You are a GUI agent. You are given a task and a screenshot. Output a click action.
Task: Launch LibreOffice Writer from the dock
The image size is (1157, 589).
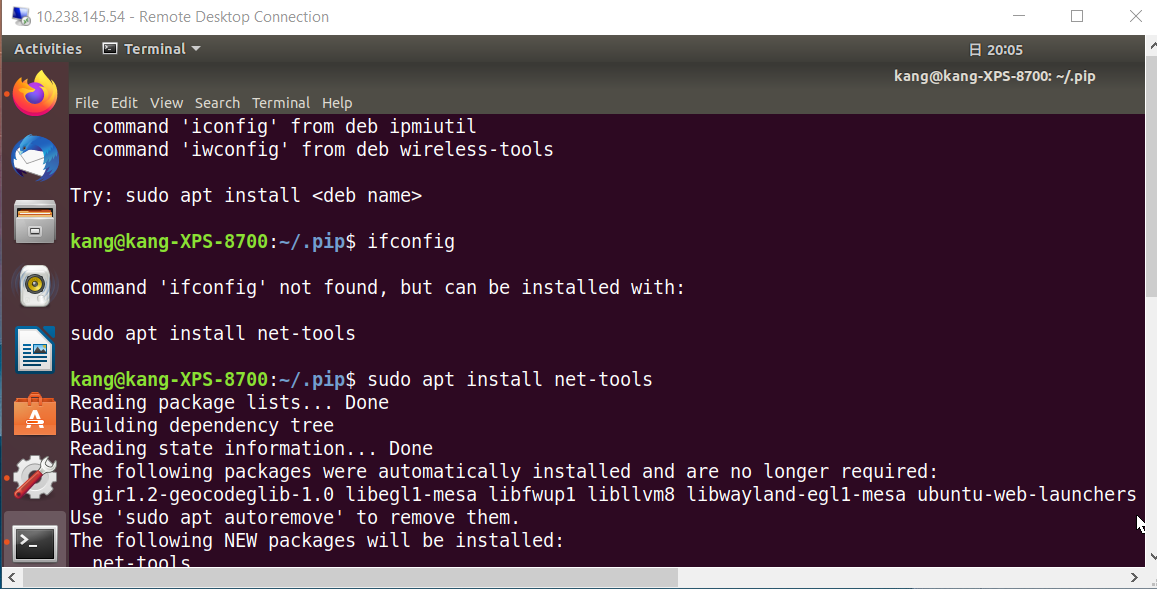pos(35,350)
